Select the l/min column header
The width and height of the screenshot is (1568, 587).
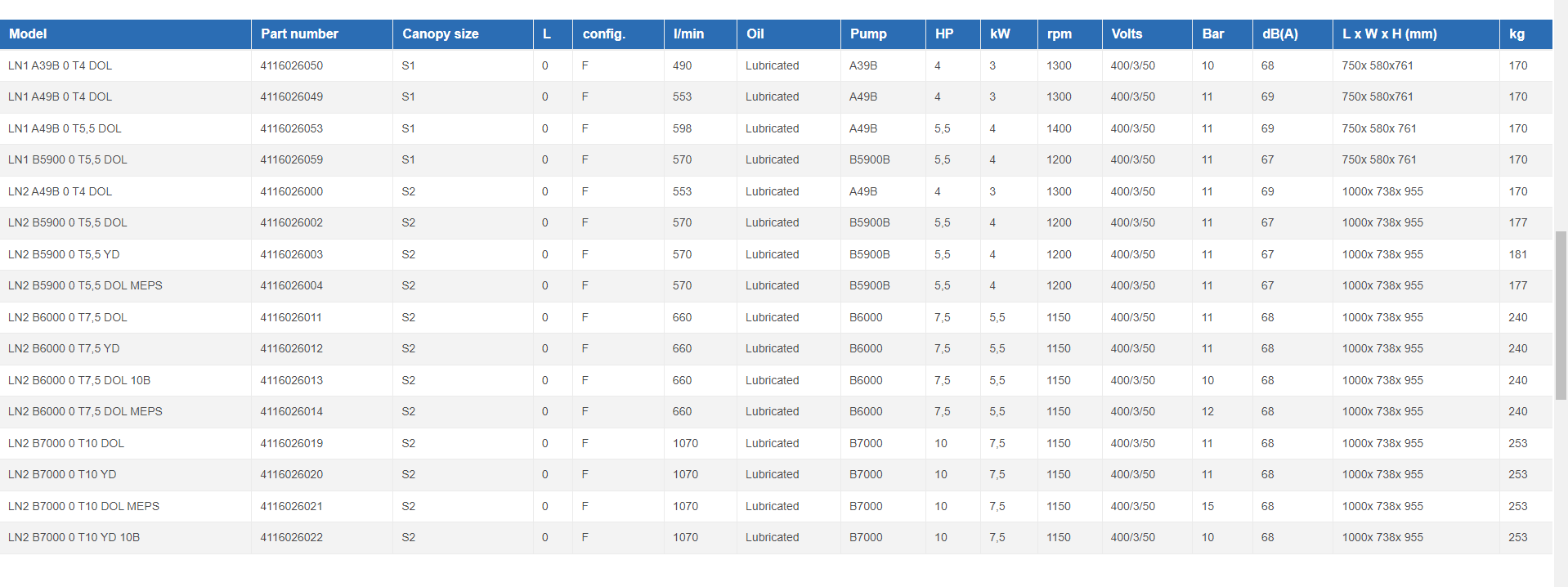click(688, 34)
